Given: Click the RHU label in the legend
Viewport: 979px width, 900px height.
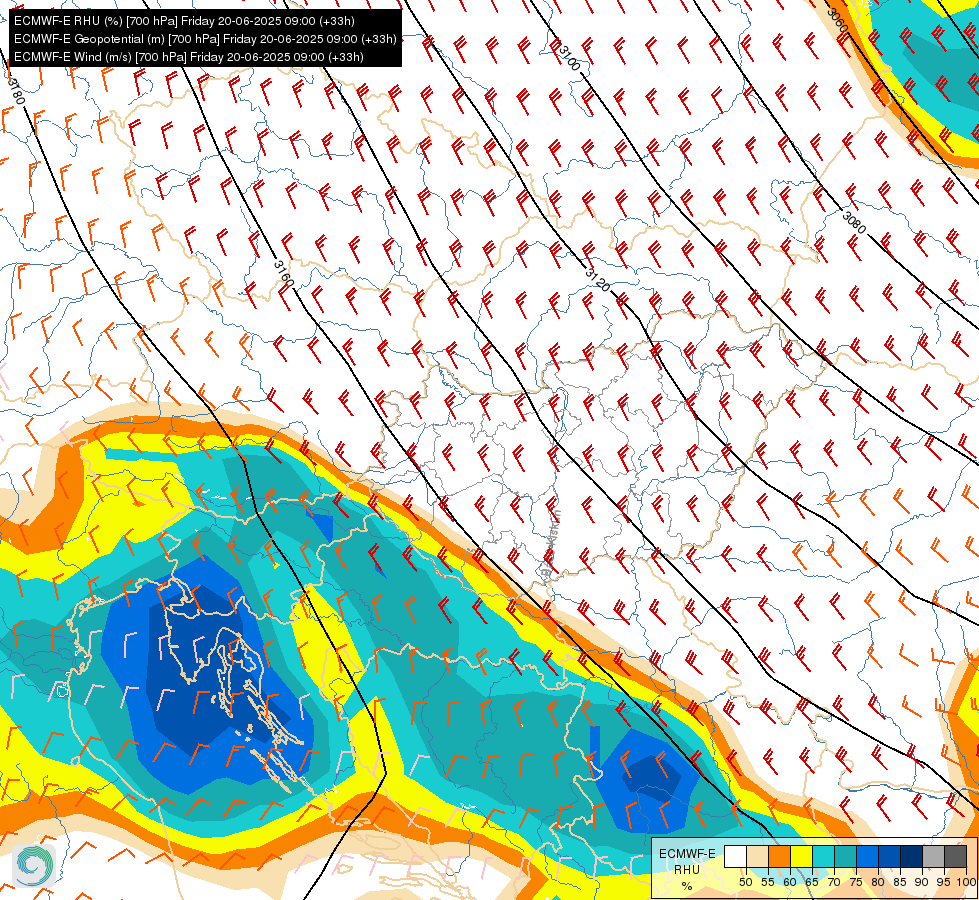Looking at the screenshot, I should point(687,869).
